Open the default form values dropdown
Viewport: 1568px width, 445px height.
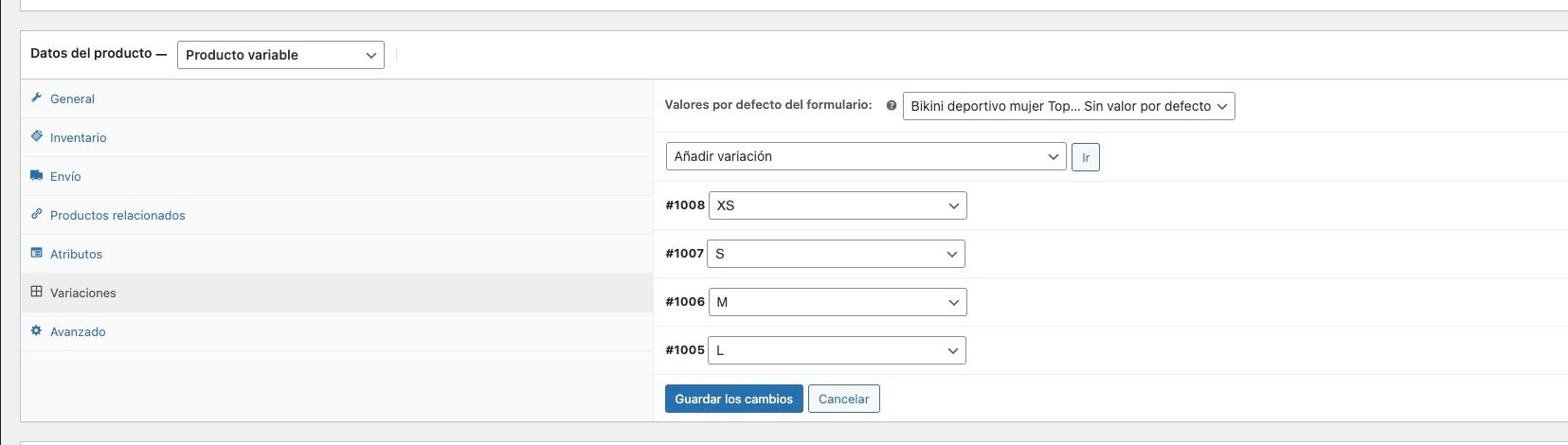(x=1069, y=106)
